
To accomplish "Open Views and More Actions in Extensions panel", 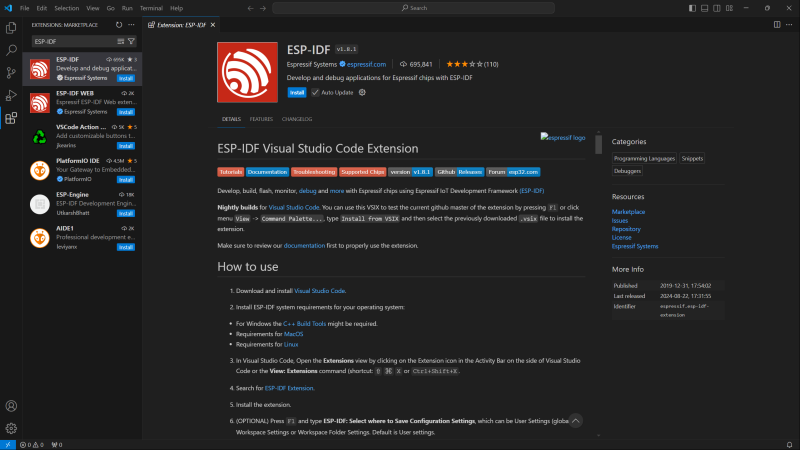I will coord(132,25).
